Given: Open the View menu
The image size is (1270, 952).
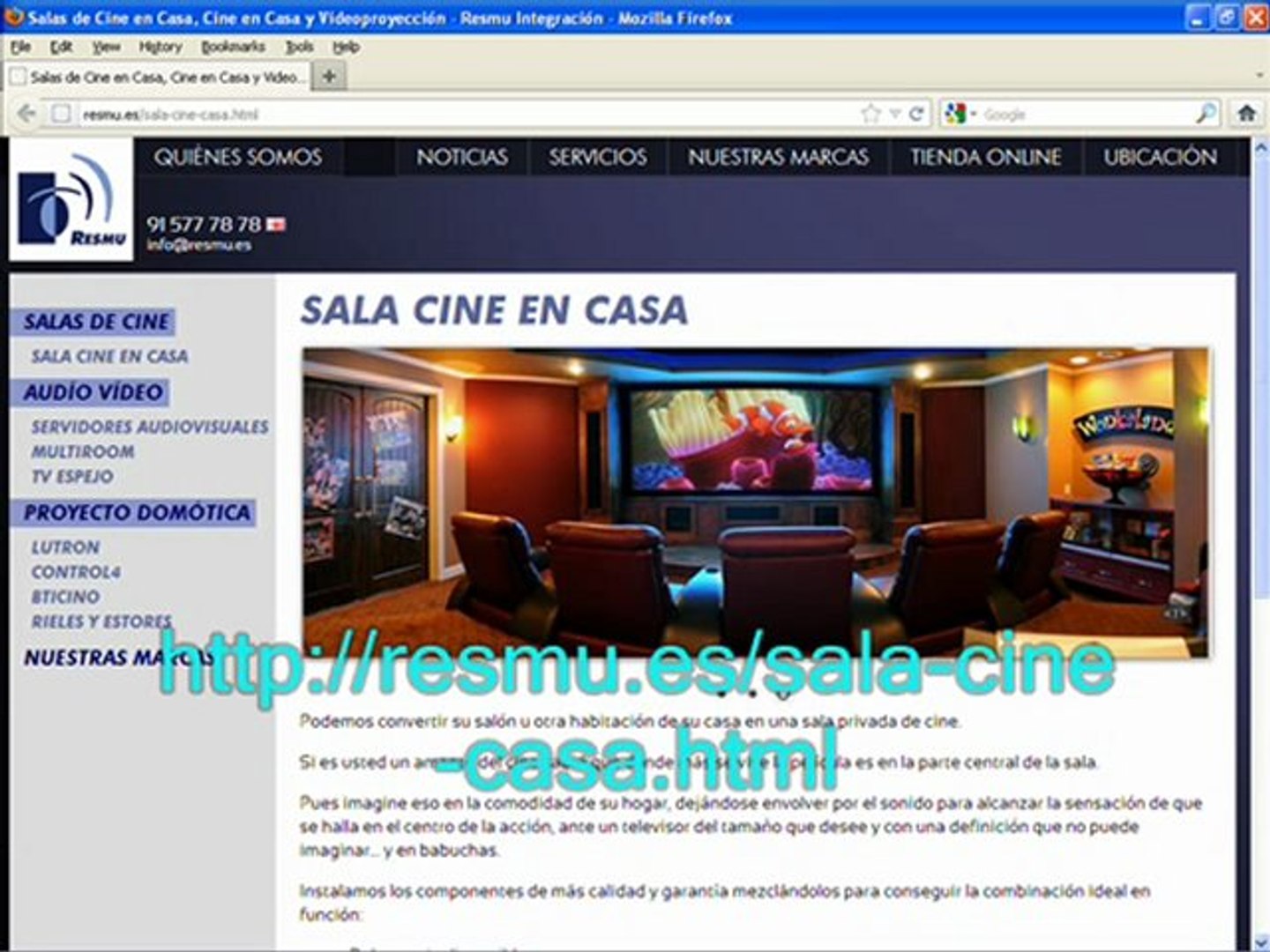Looking at the screenshot, I should pos(107,47).
